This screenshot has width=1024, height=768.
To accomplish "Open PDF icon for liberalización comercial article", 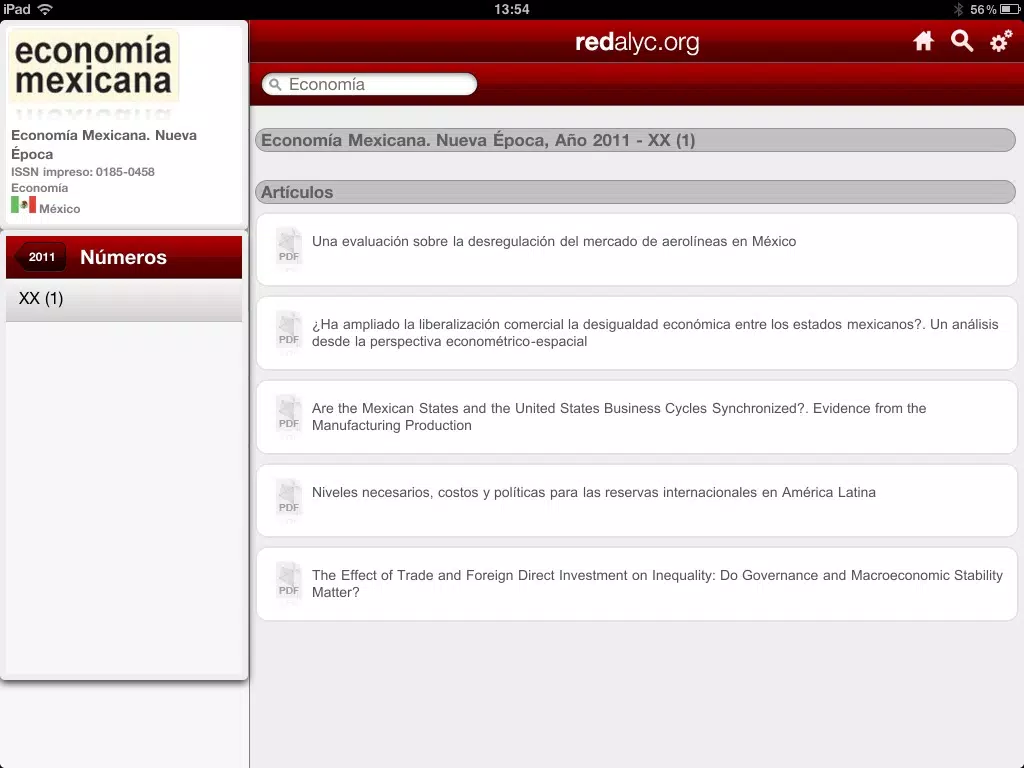I will coord(289,330).
